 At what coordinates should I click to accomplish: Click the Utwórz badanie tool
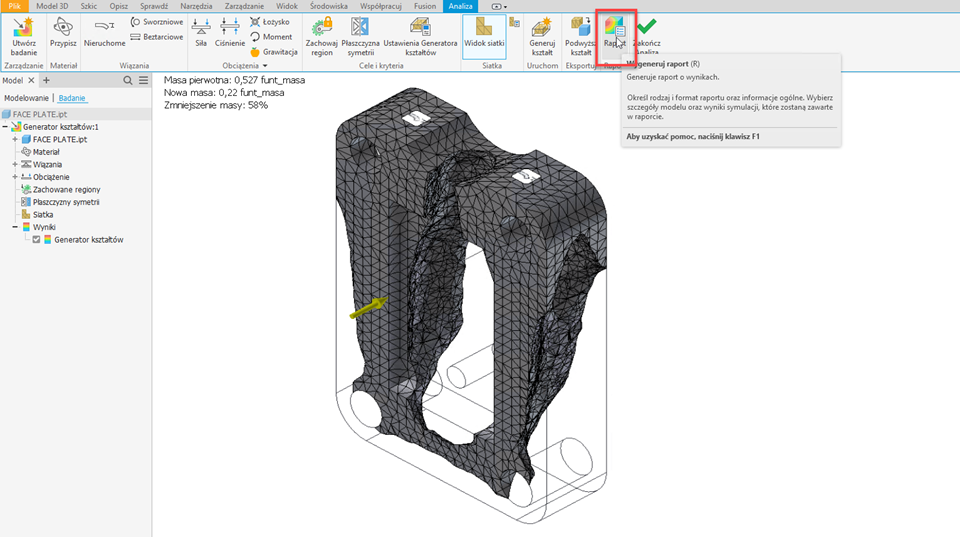(24, 37)
